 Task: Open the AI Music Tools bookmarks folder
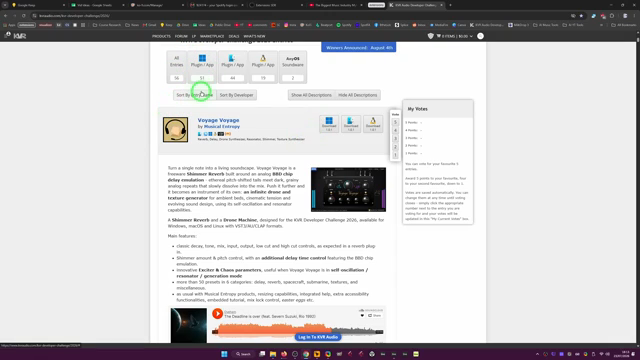(x=546, y=25)
